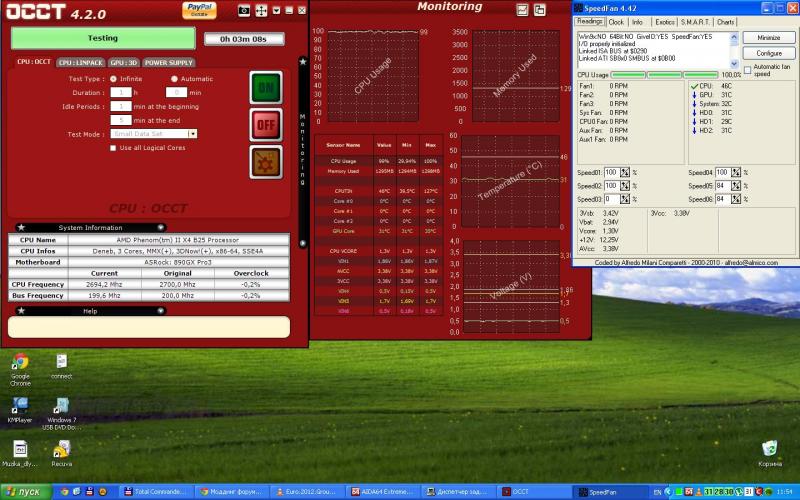Click the Duration hours field
The image size is (800, 500).
121,93
